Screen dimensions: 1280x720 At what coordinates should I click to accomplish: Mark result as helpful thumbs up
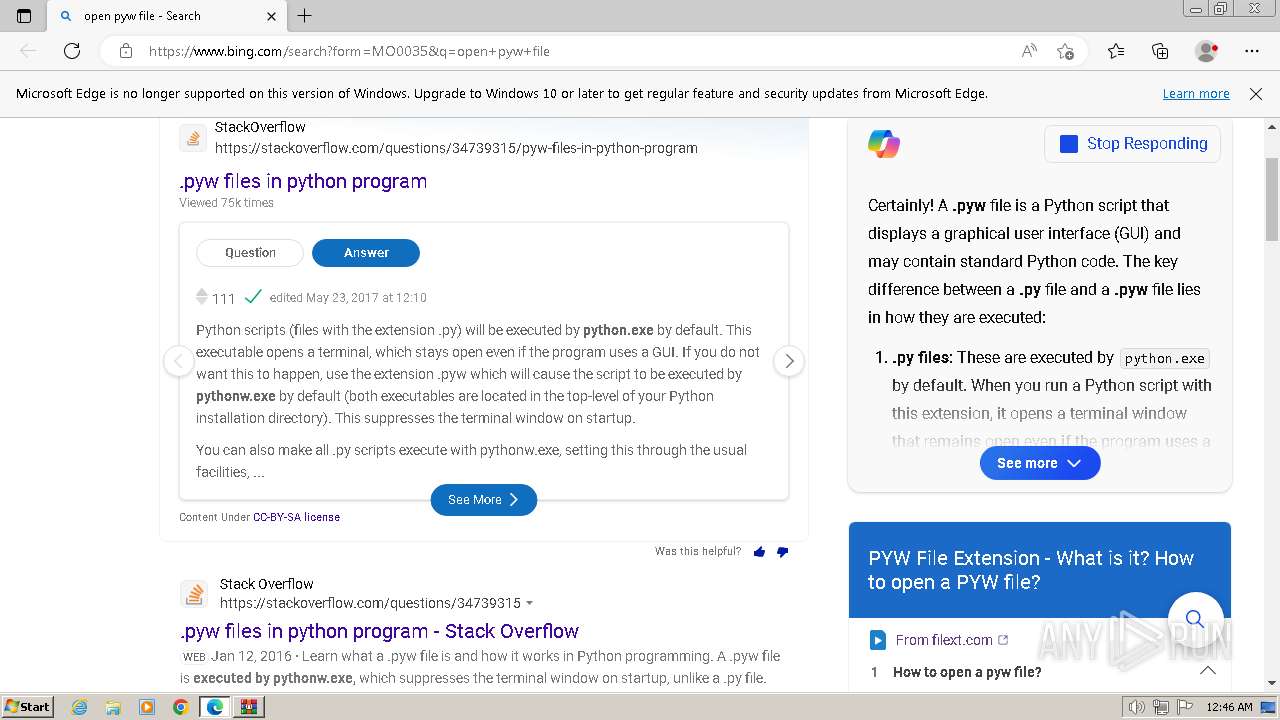coord(759,552)
